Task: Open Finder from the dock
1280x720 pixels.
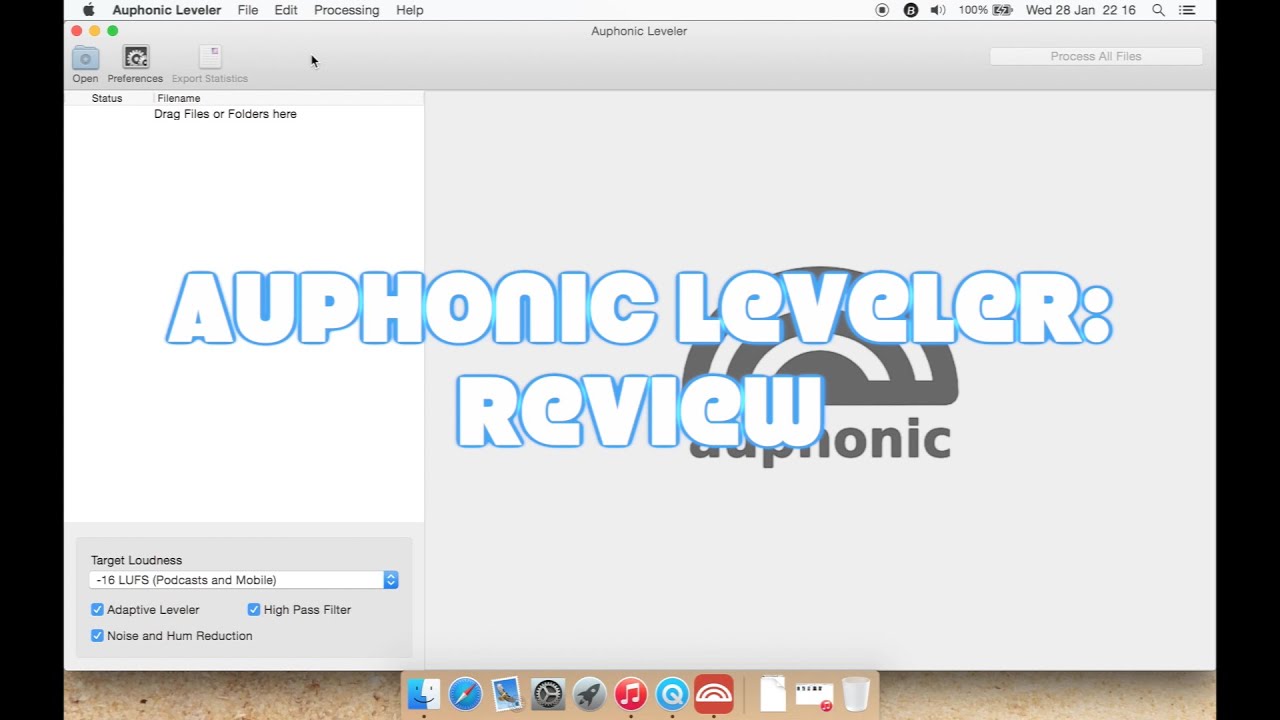Action: (x=424, y=693)
